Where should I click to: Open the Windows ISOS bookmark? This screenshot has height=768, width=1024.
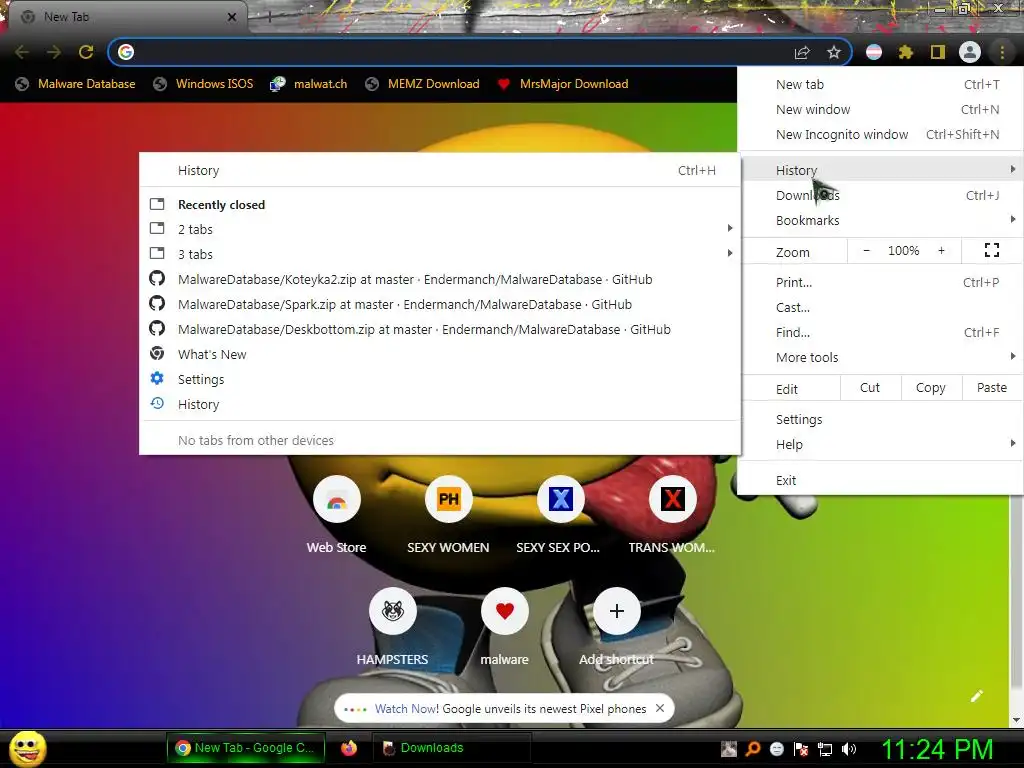click(203, 84)
